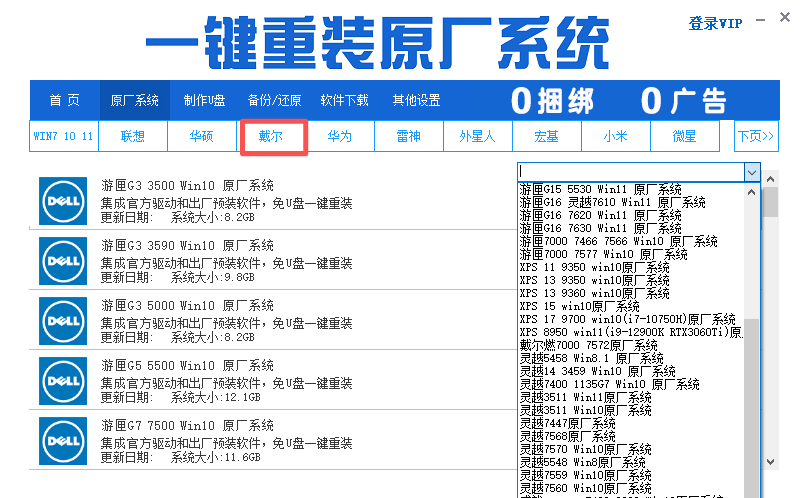The image size is (808, 498).
Task: Choose 灵越3511 Win11原厂系统
Action: click(x=585, y=397)
